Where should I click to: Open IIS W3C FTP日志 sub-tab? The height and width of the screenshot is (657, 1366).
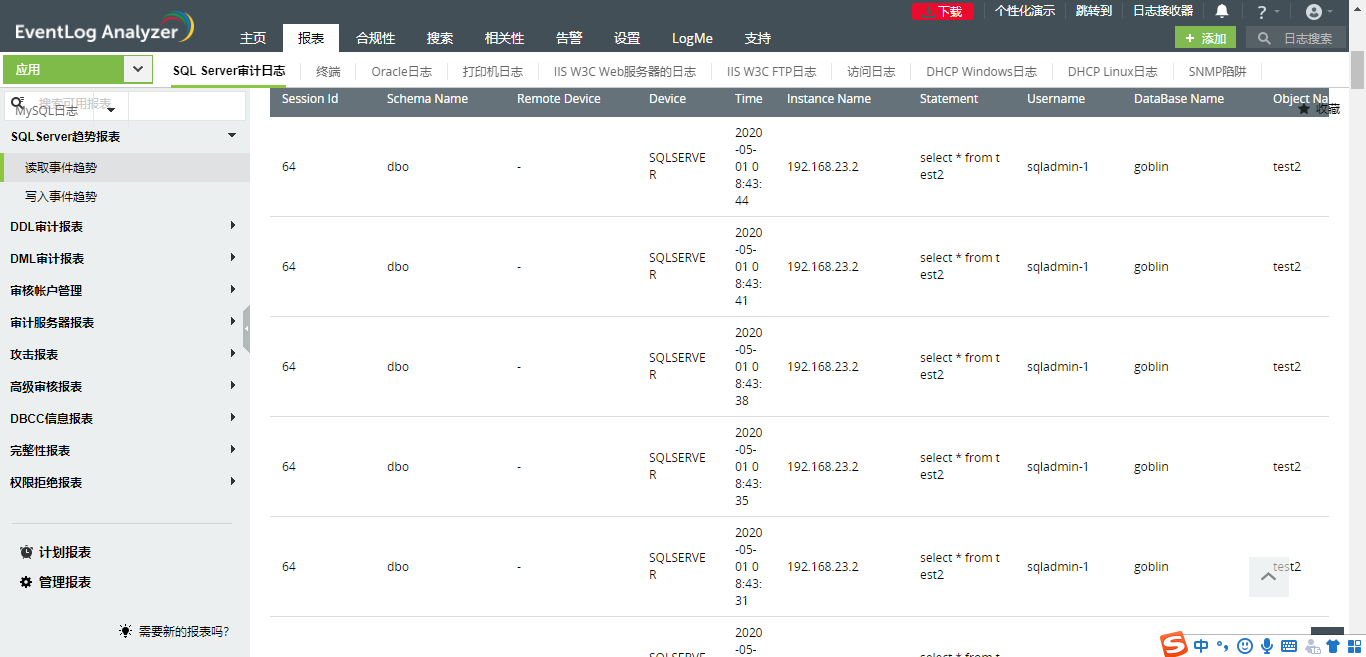(772, 72)
